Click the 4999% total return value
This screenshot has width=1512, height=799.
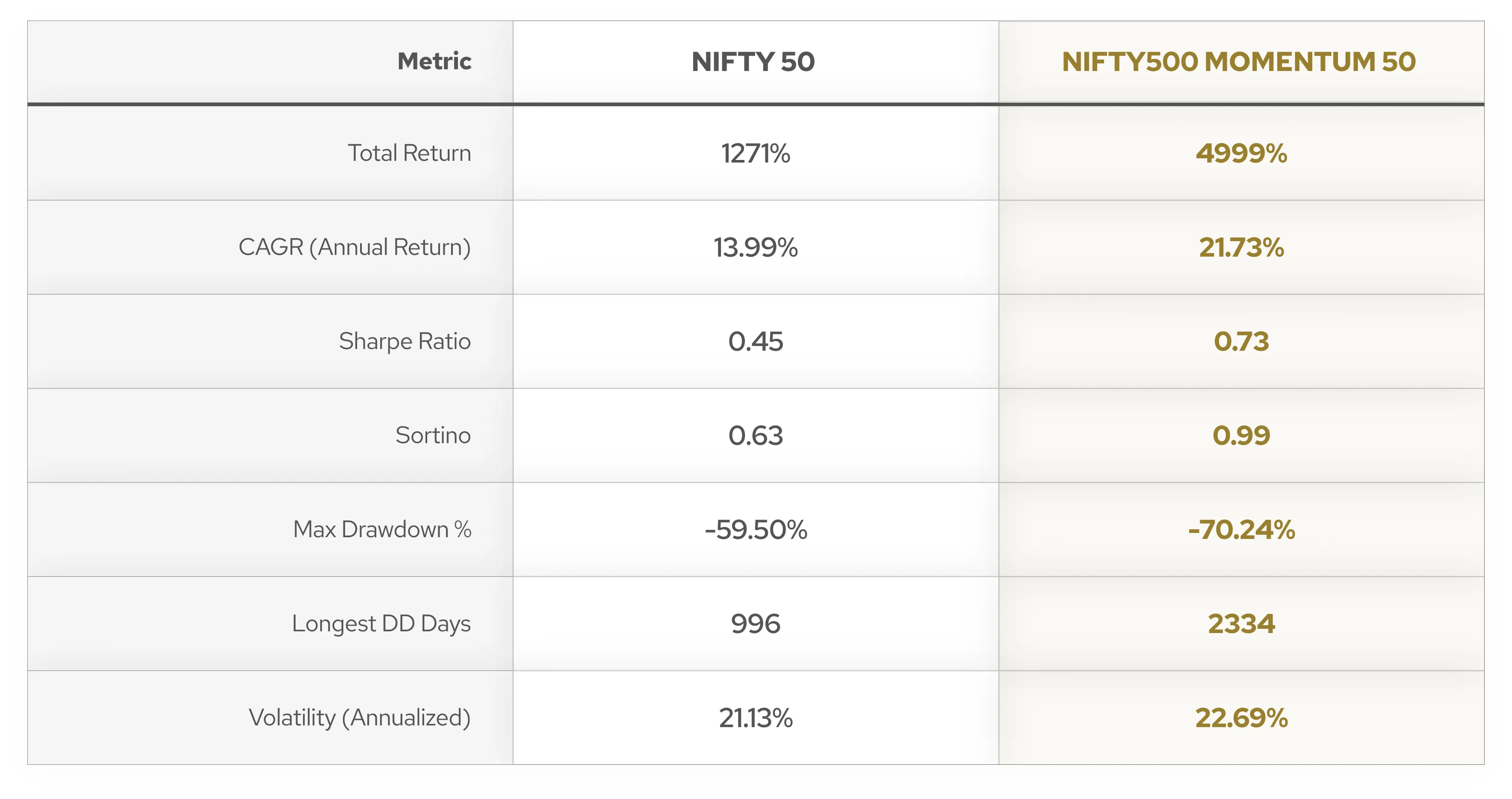point(1241,154)
